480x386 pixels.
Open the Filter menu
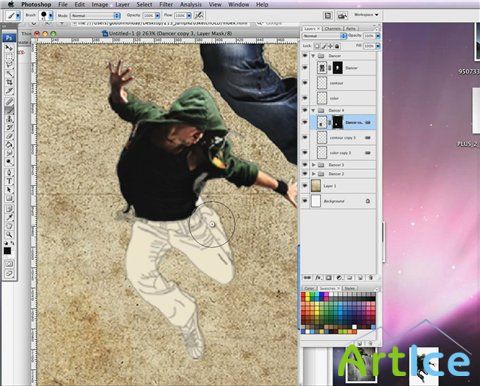click(166, 4)
